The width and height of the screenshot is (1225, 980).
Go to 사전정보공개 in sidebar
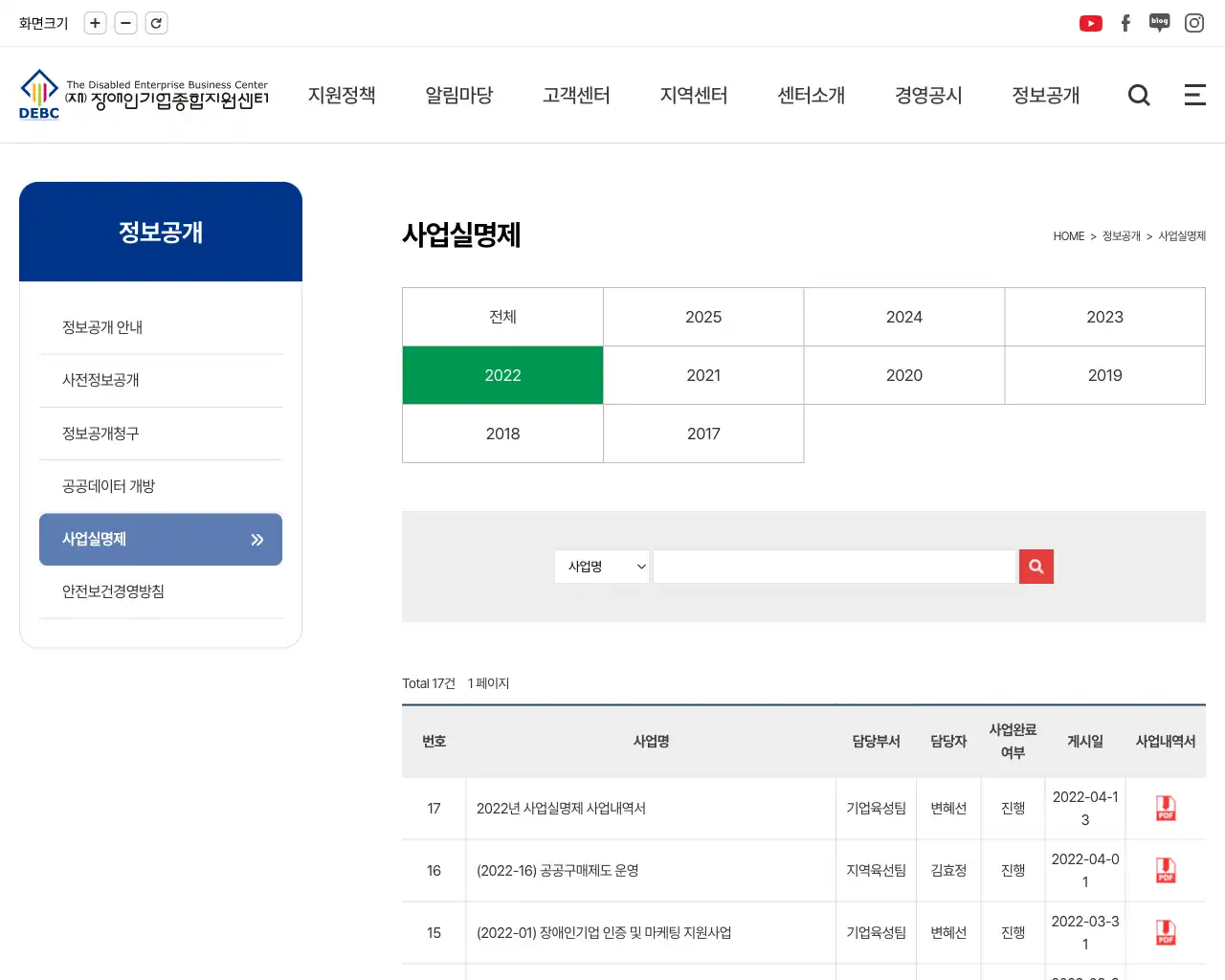(161, 380)
